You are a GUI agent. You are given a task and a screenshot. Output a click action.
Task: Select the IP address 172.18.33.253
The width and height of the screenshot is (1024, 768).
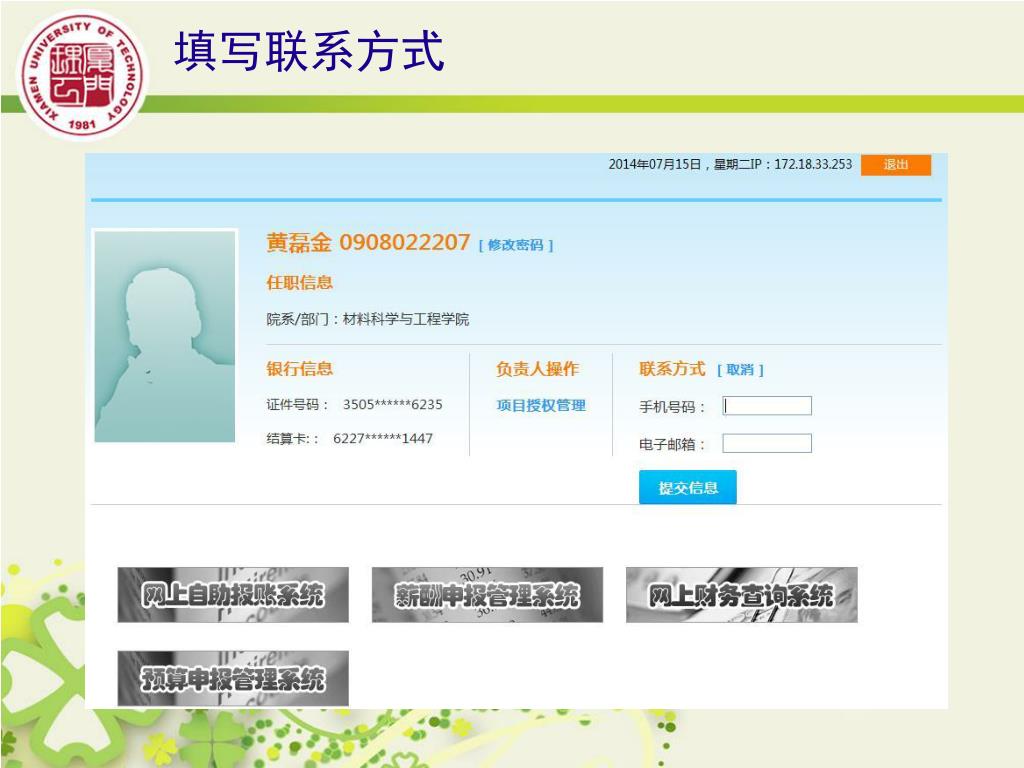[x=813, y=165]
